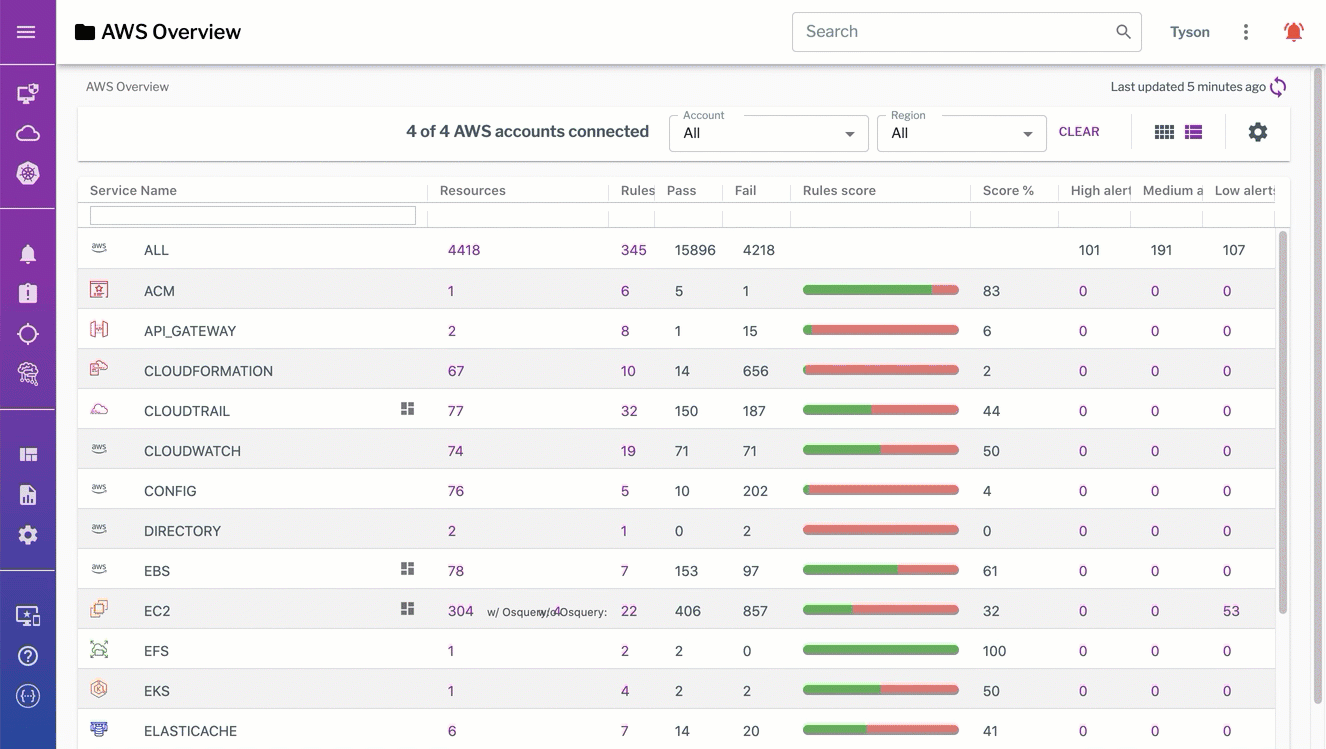Select the DIRECTORY service row name
Image resolution: width=1326 pixels, height=749 pixels.
[182, 531]
